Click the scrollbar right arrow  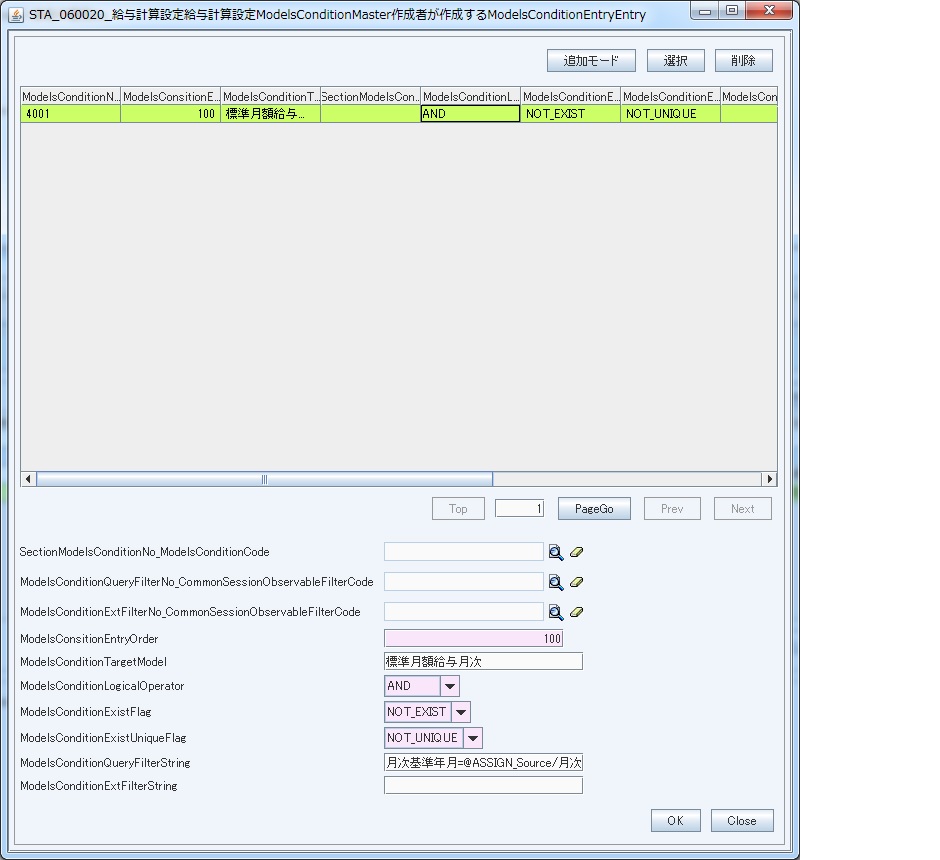pos(770,479)
